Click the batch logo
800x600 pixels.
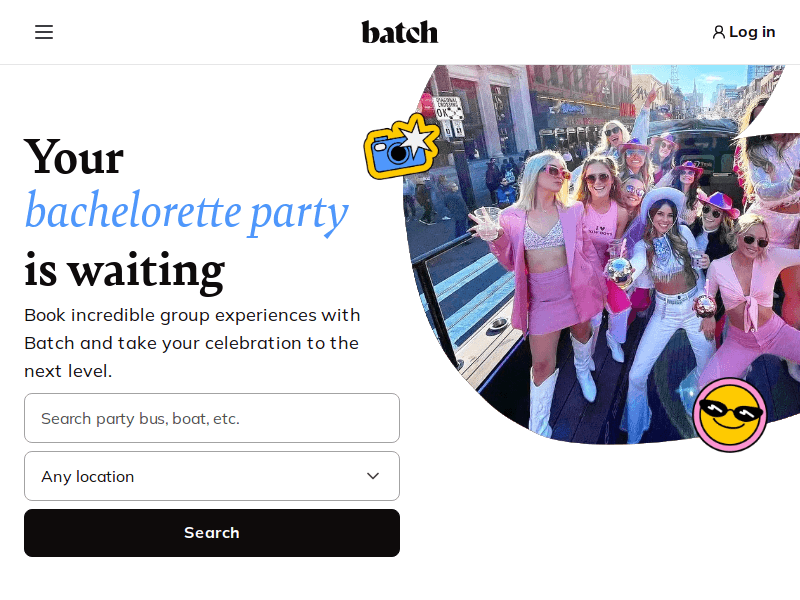coord(399,32)
